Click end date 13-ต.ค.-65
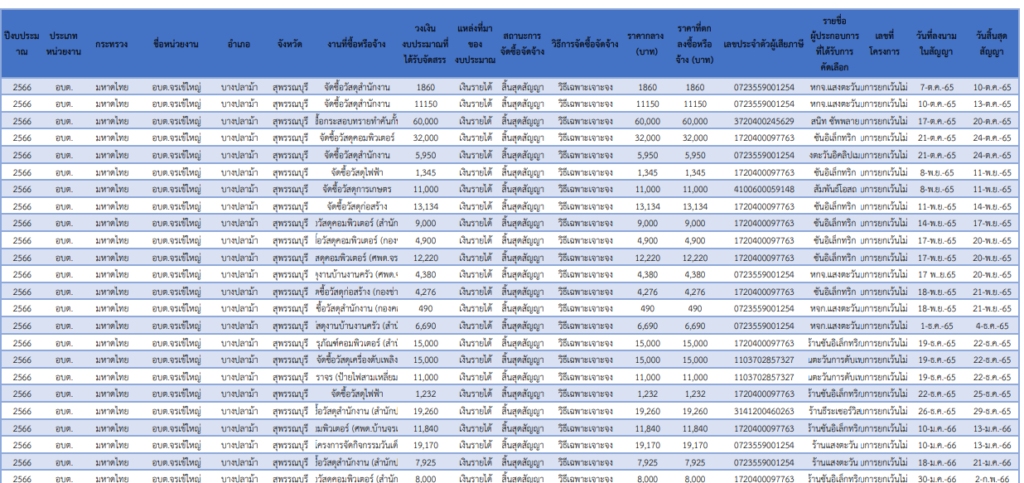This screenshot has height=483, width=1024. (992, 104)
